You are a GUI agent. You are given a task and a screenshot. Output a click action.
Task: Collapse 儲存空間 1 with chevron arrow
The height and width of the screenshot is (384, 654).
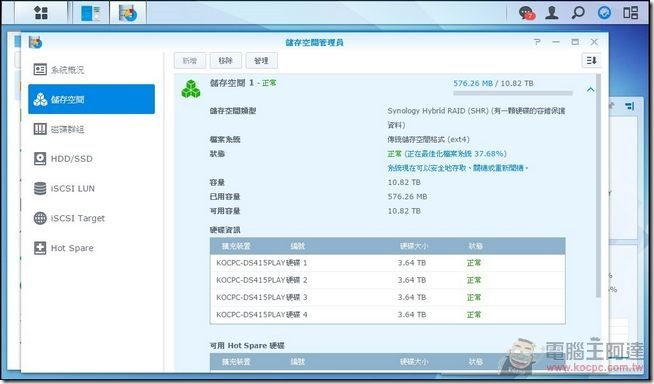(591, 90)
